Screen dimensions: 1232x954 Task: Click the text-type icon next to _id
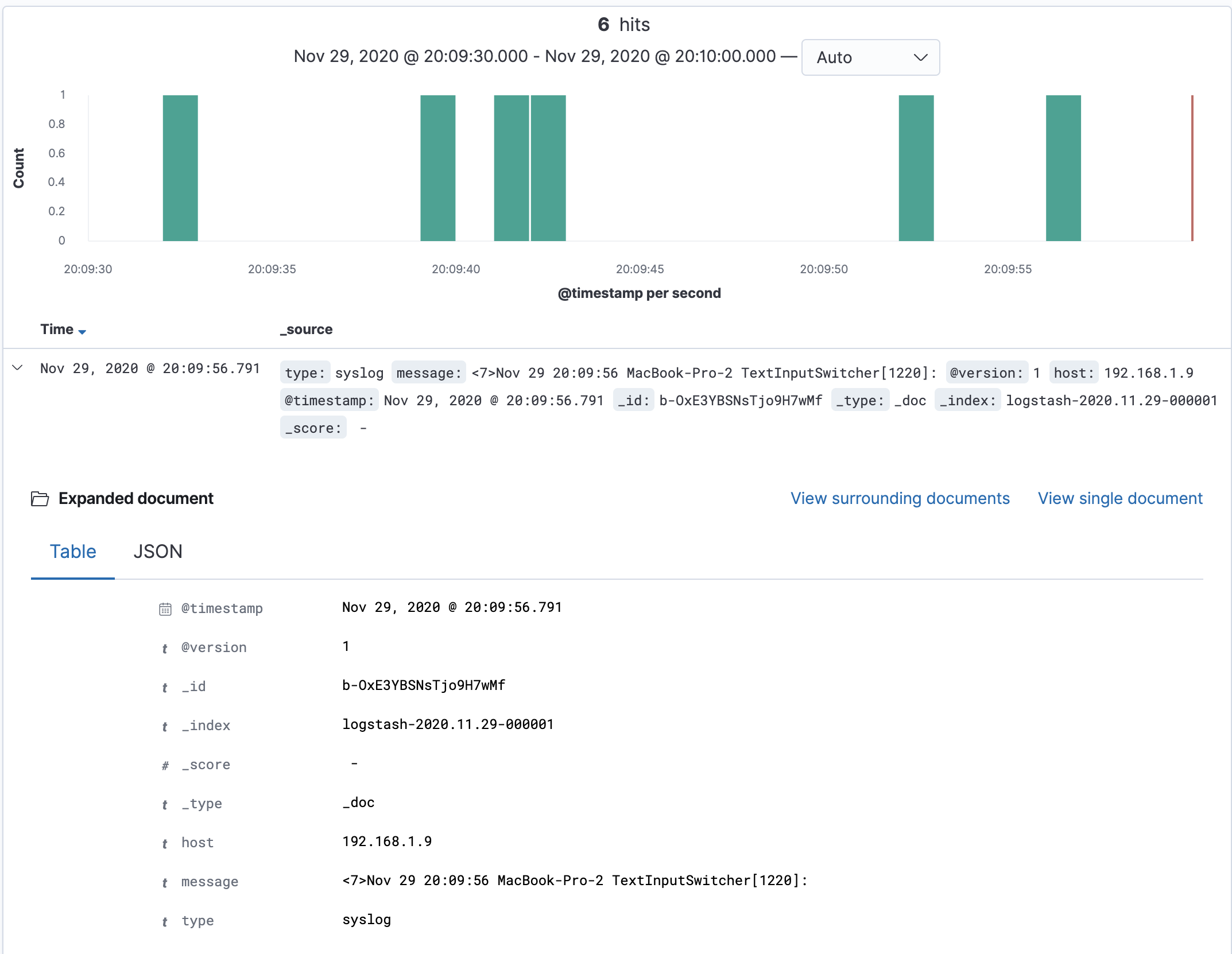[x=165, y=688]
